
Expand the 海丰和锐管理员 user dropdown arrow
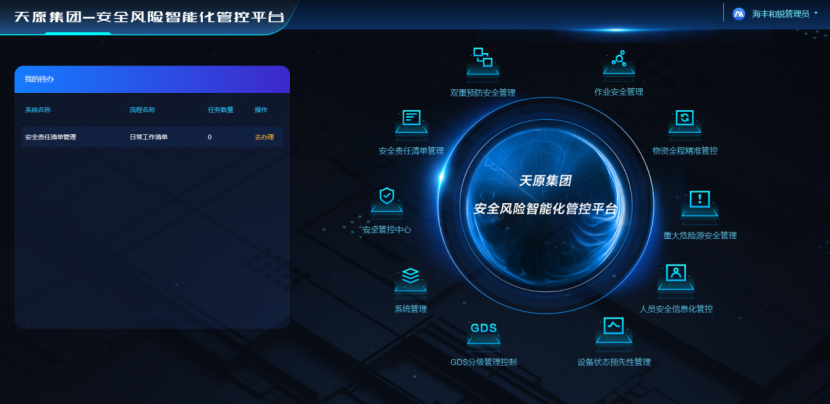(815, 14)
